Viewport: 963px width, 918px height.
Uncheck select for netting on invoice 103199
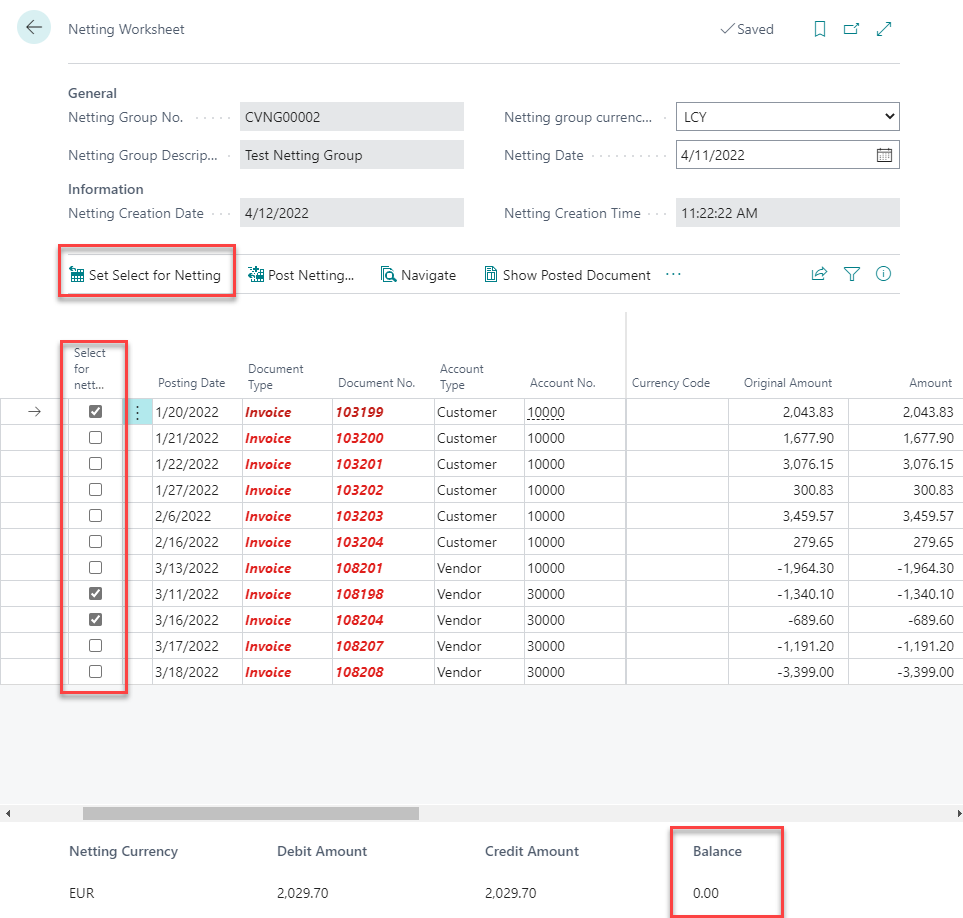click(x=96, y=412)
